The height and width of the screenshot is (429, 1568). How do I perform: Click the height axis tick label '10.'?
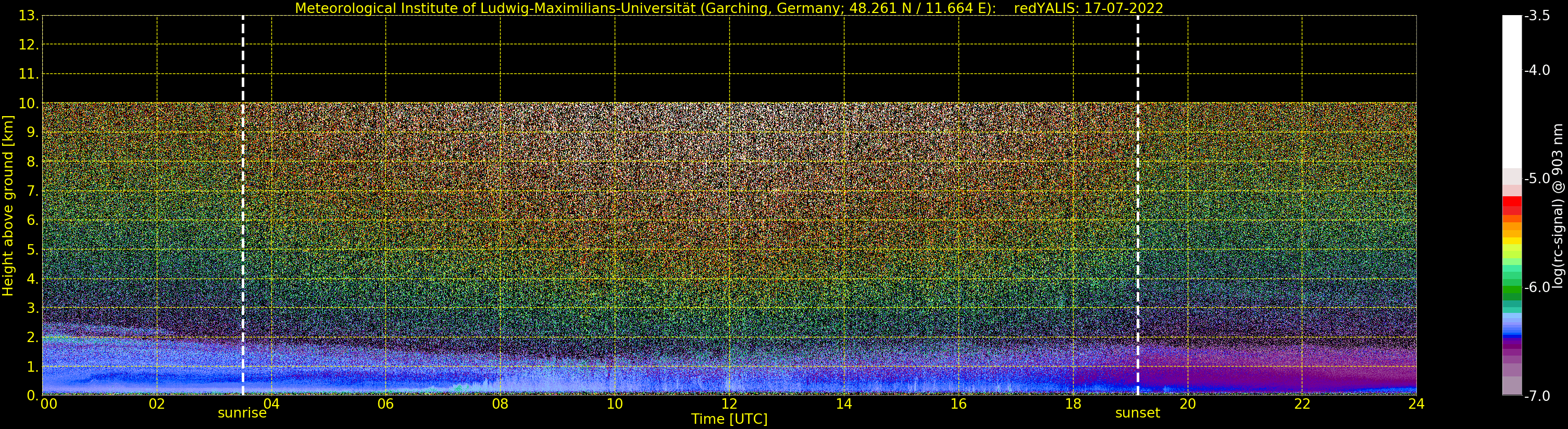click(x=29, y=104)
